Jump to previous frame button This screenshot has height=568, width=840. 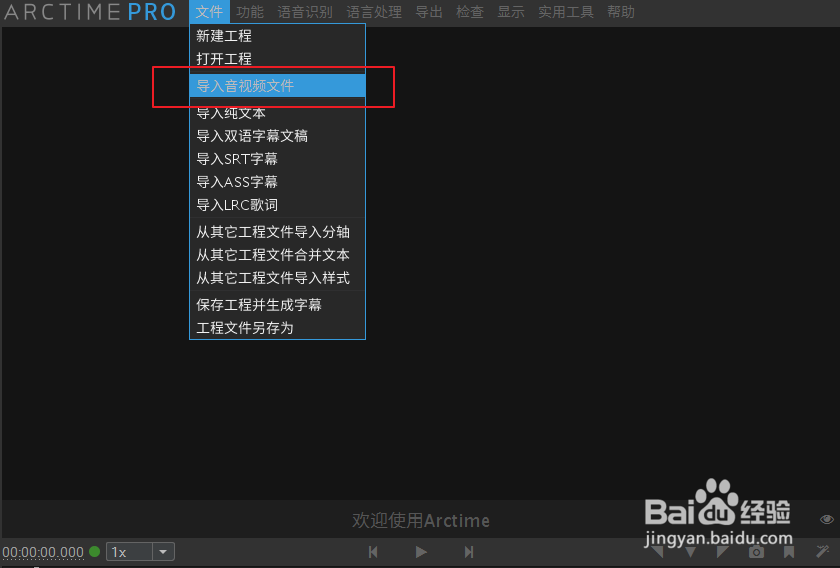pos(373,552)
